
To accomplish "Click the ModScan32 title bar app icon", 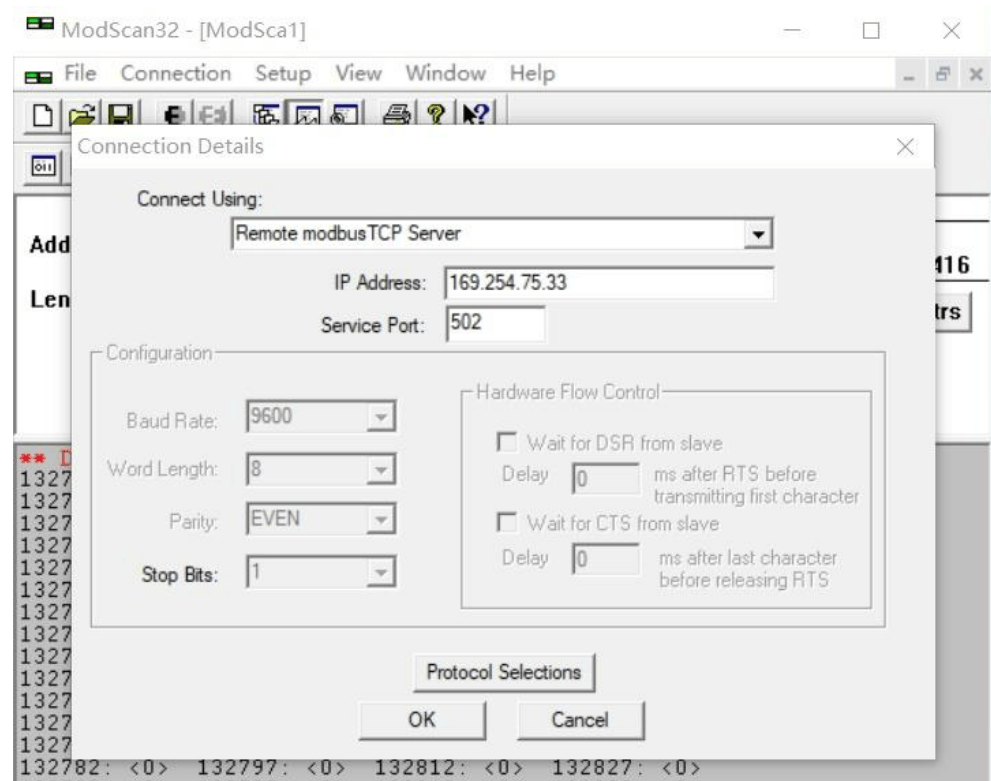I will (x=40, y=23).
